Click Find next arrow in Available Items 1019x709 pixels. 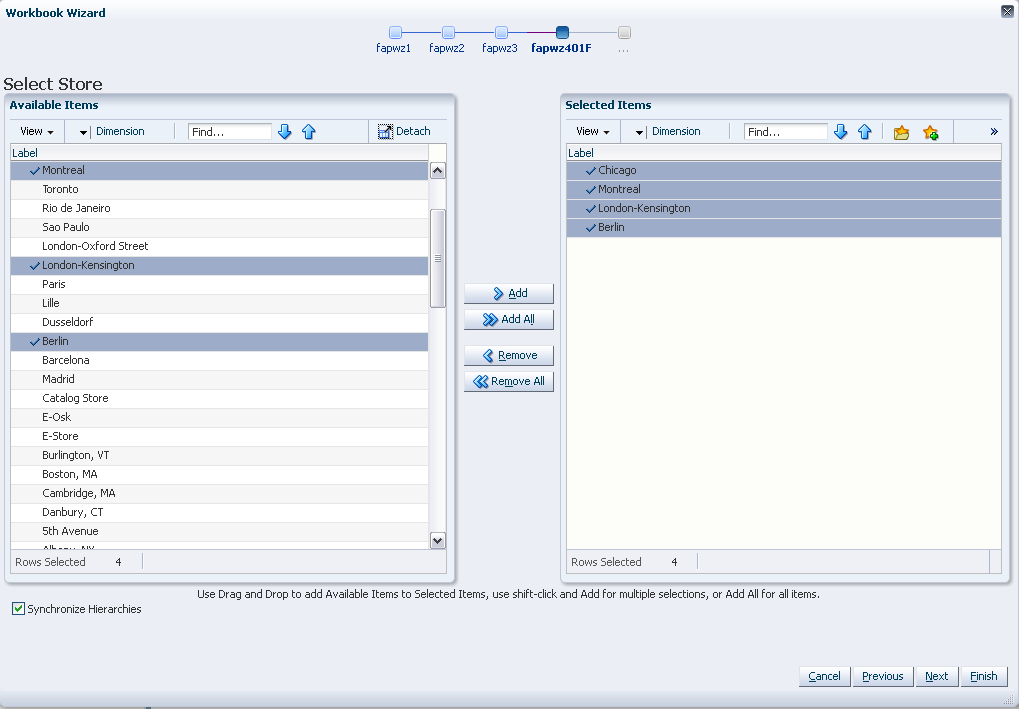pyautogui.click(x=285, y=132)
